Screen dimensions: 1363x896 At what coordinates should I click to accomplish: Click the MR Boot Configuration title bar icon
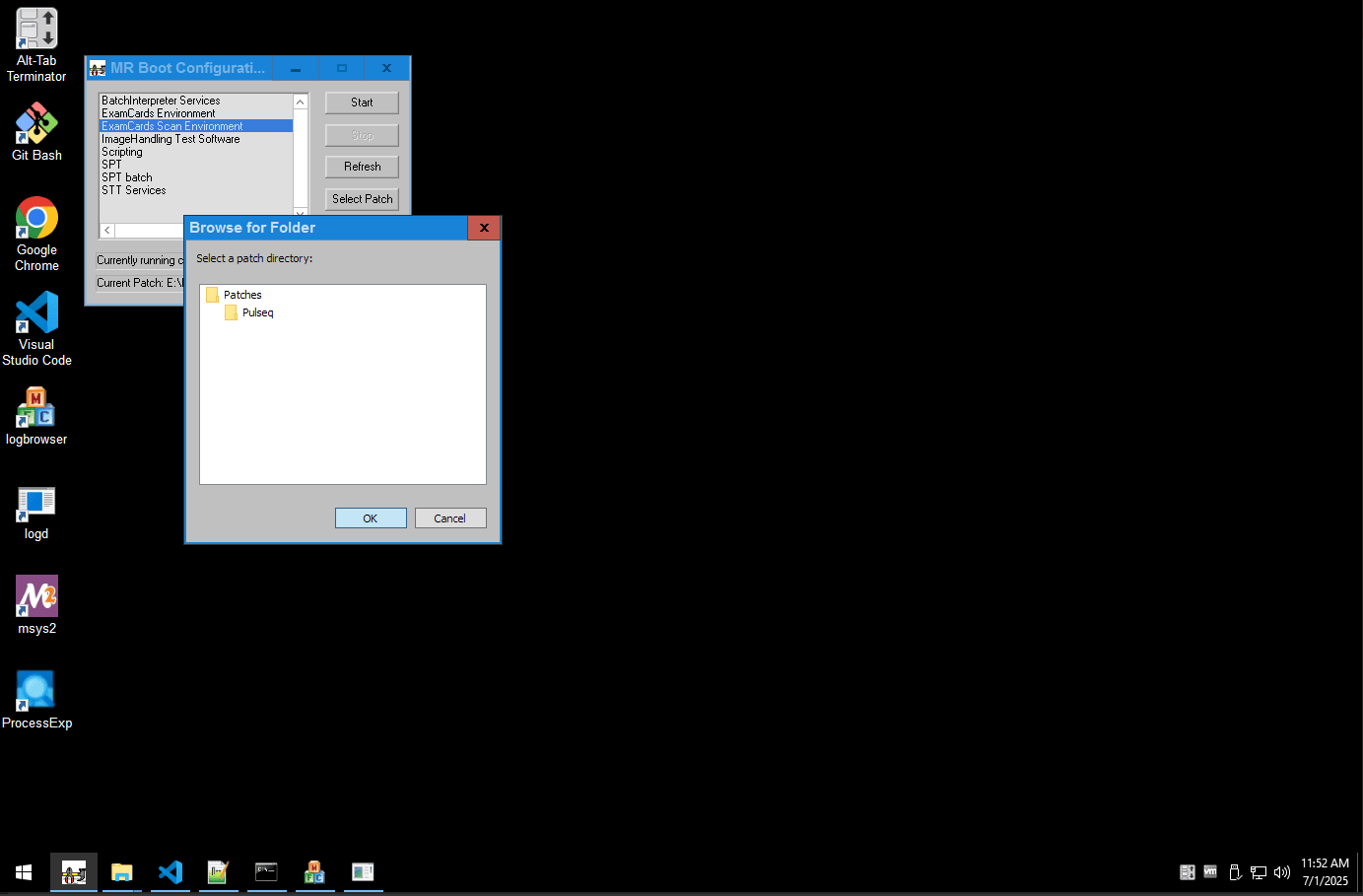tap(98, 68)
